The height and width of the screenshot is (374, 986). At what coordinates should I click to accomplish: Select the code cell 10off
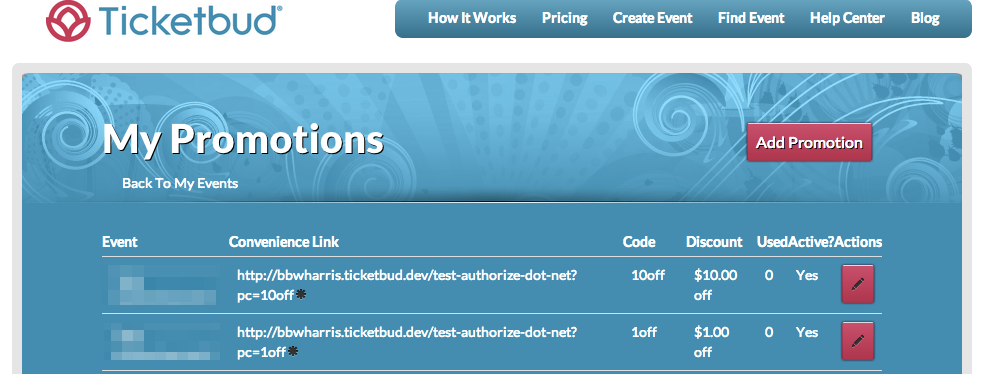tap(648, 275)
